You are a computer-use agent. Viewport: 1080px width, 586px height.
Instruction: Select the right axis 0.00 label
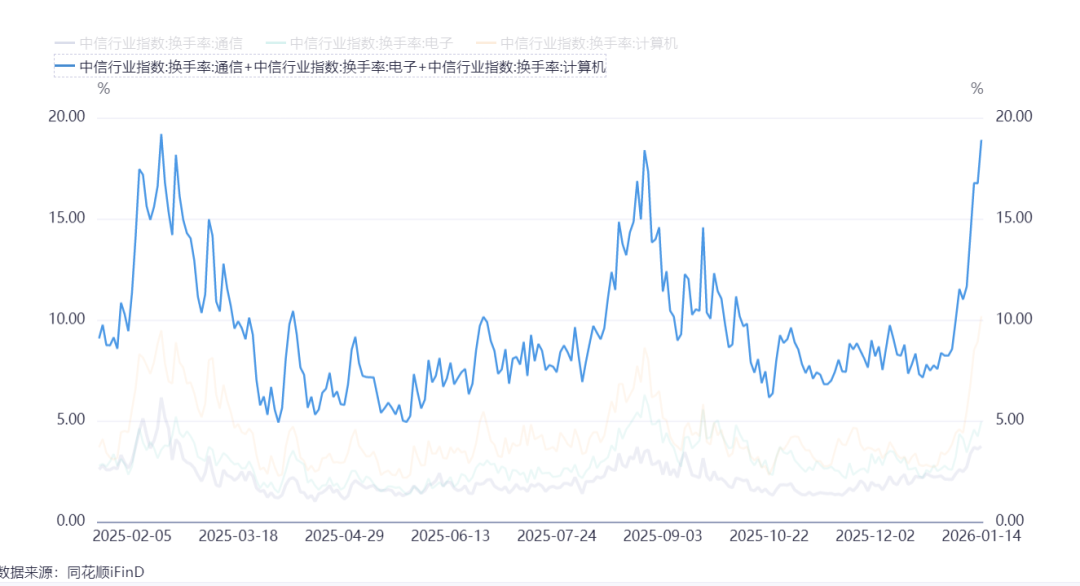point(1010,521)
